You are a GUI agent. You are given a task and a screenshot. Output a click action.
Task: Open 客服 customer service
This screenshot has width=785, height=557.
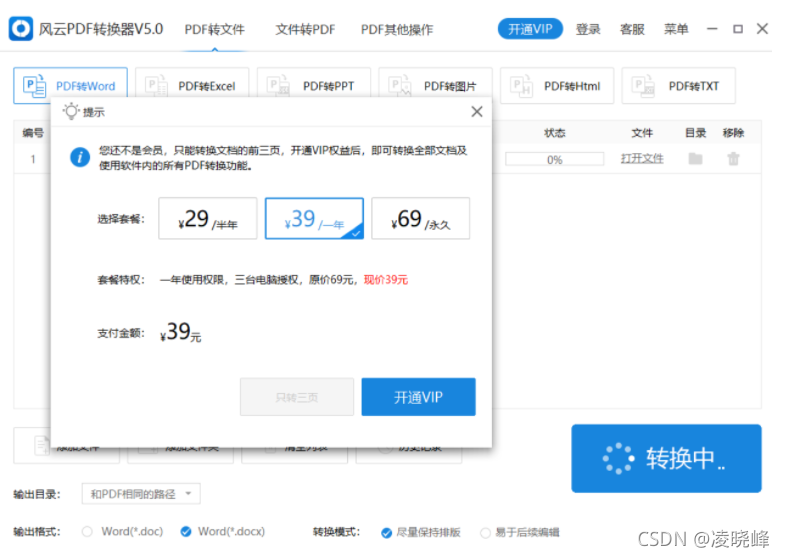(632, 29)
